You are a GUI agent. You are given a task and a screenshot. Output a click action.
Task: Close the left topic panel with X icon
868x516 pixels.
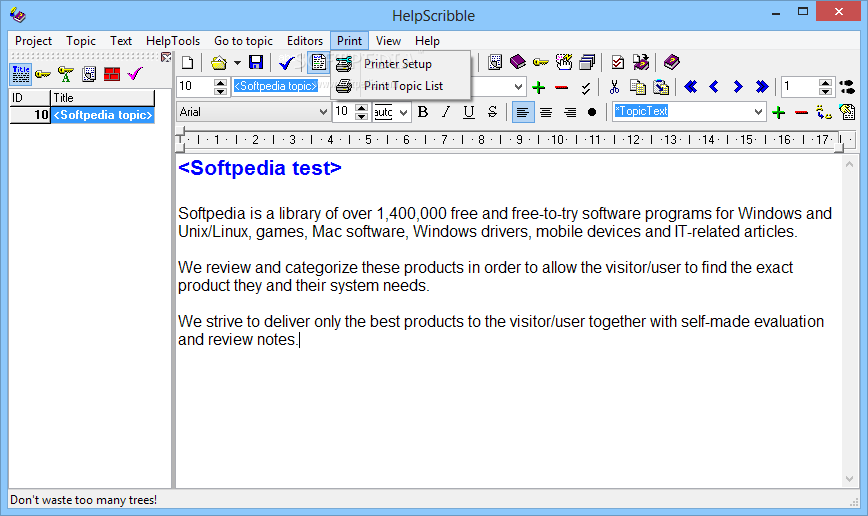(x=166, y=57)
